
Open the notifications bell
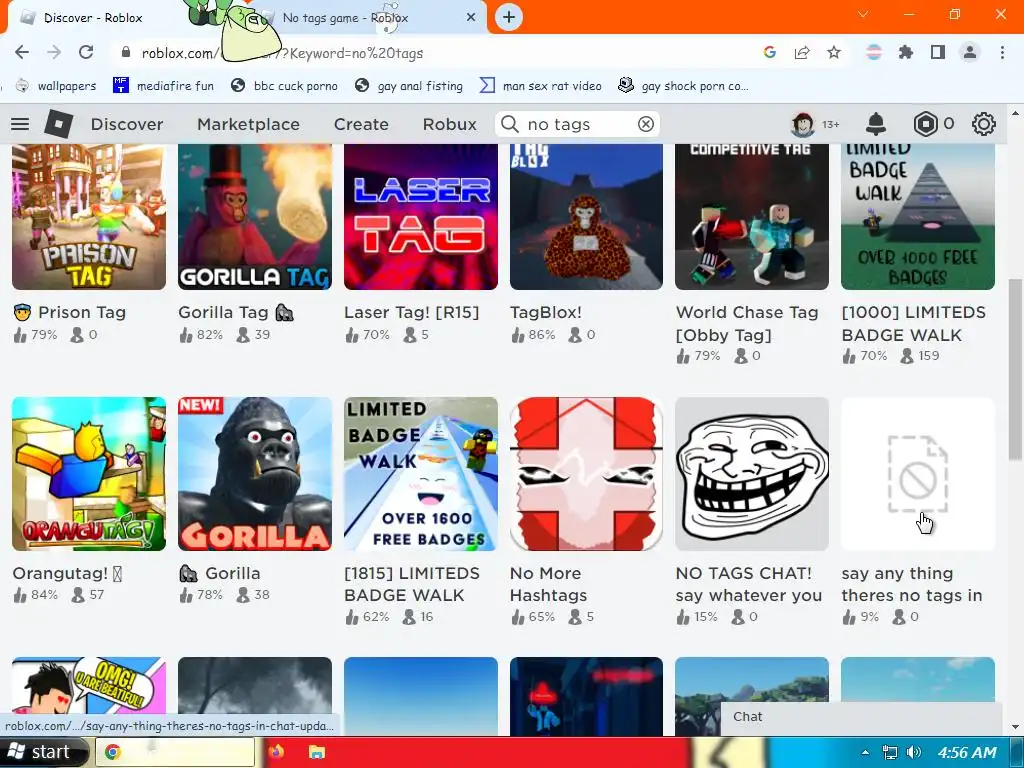coord(876,124)
